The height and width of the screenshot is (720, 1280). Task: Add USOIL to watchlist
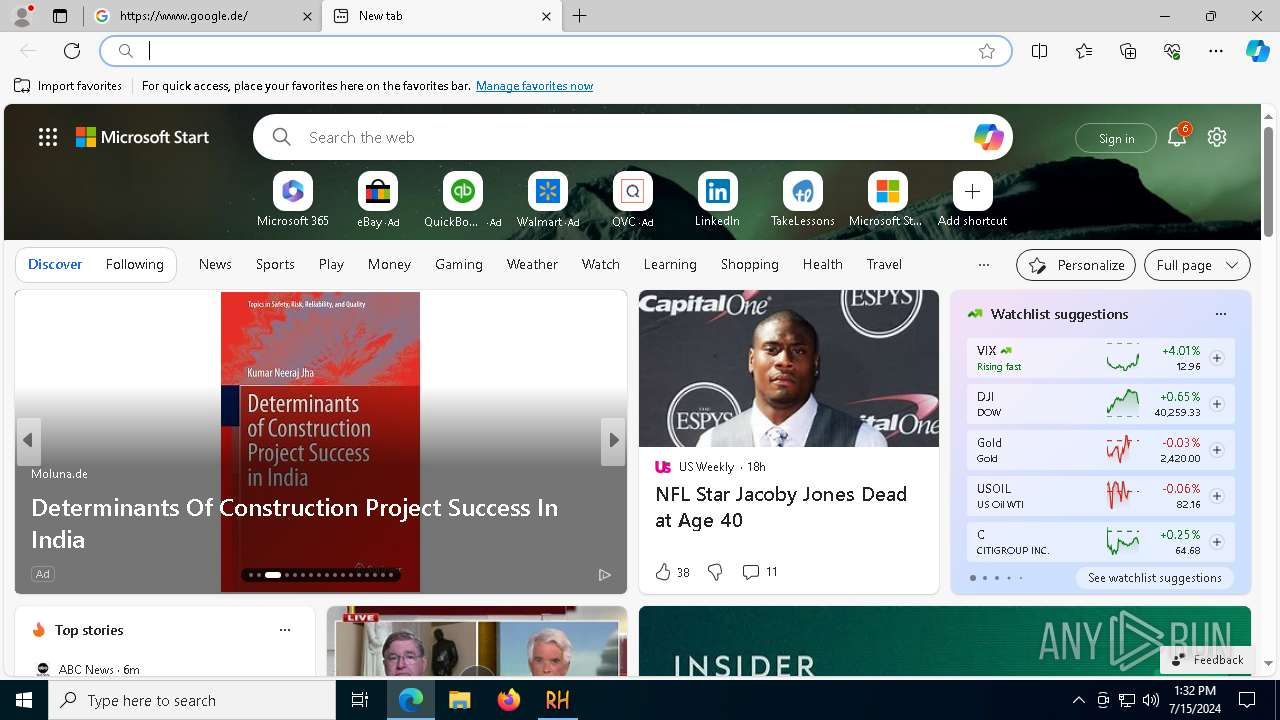[x=1216, y=496]
